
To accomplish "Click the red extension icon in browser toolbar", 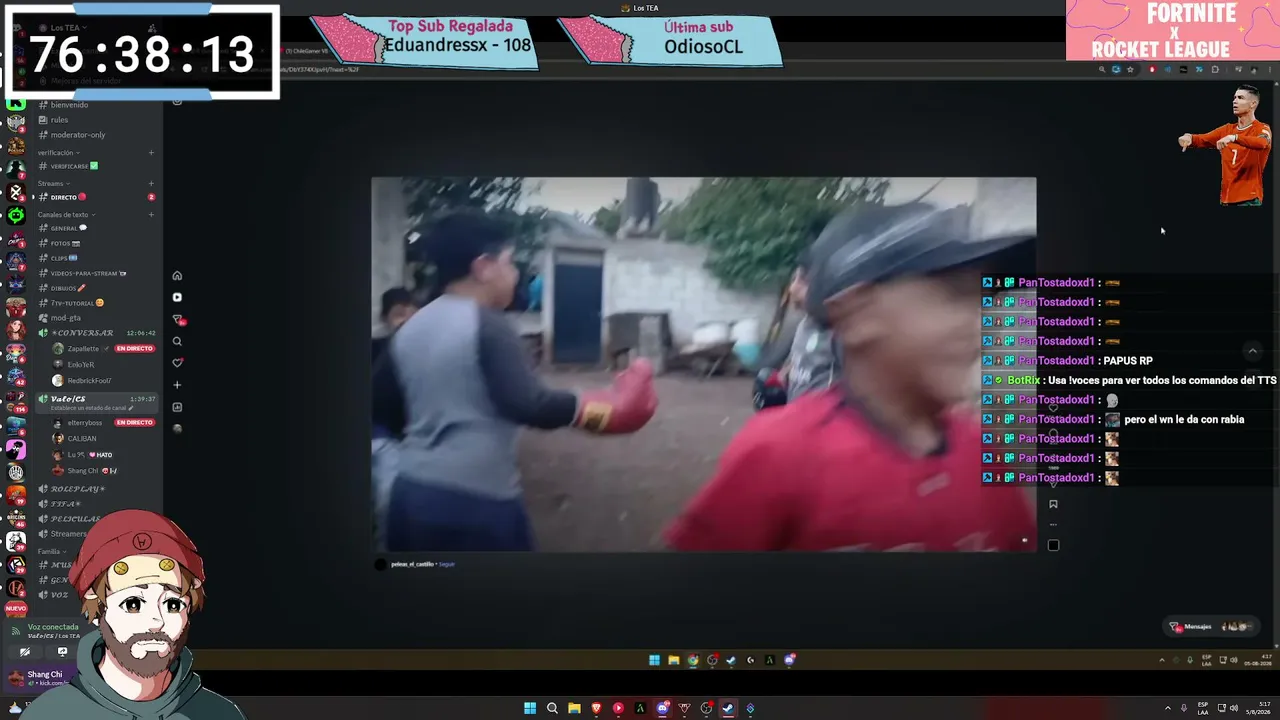I will pyautogui.click(x=1152, y=70).
